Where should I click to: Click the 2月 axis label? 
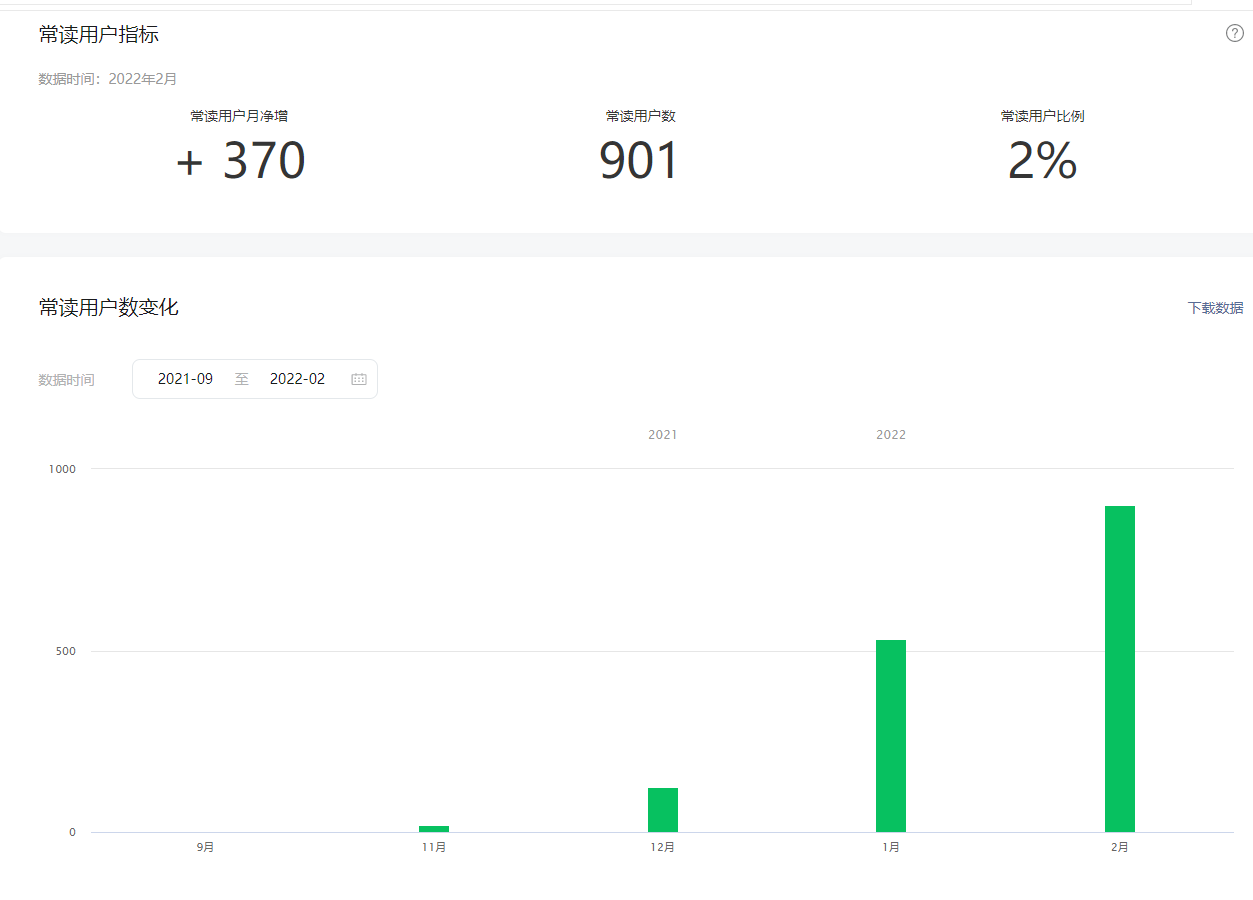(x=1120, y=847)
